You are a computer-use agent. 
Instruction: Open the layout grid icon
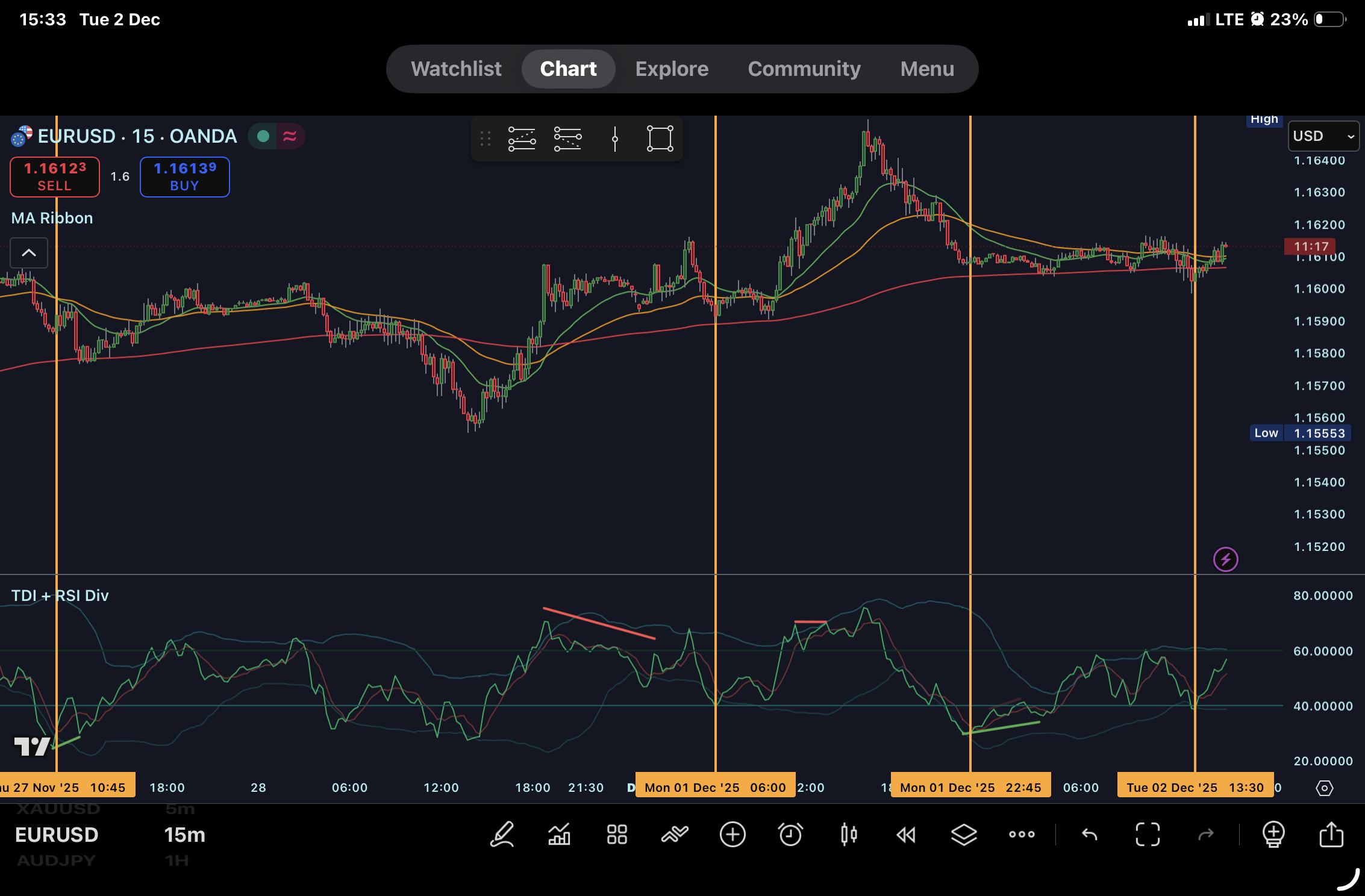[x=617, y=835]
